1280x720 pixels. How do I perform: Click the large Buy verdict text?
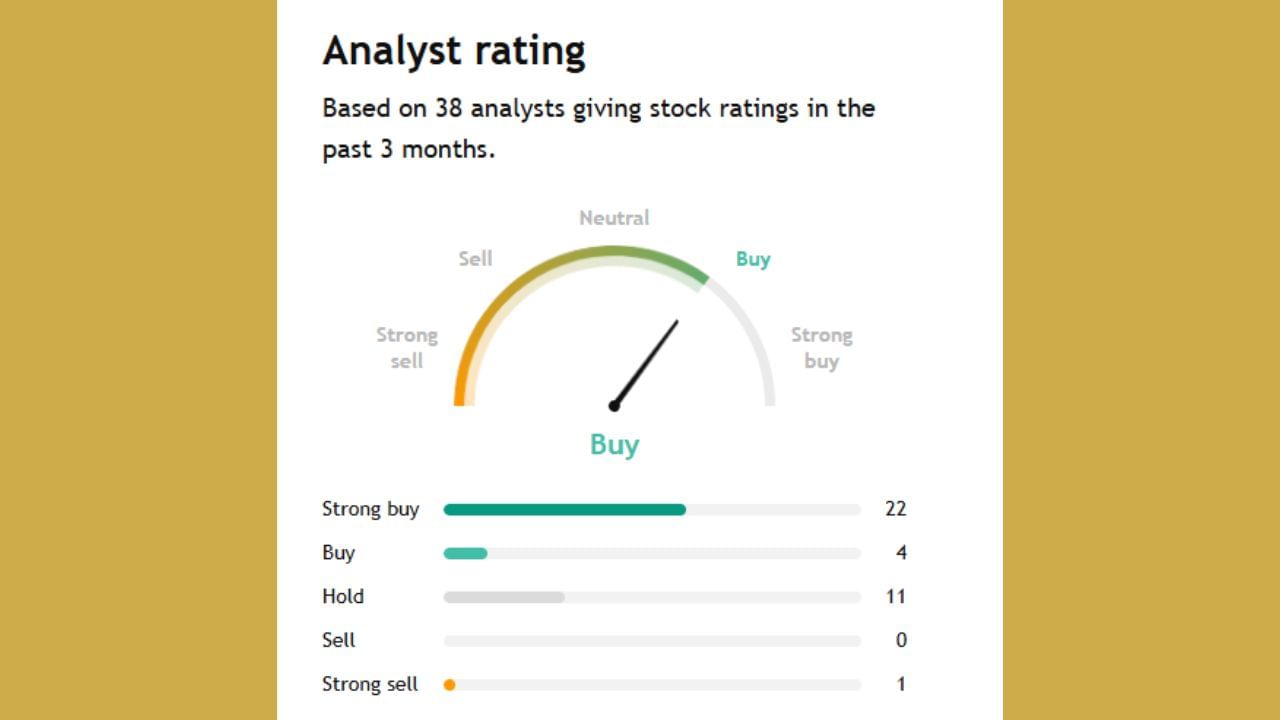click(614, 444)
